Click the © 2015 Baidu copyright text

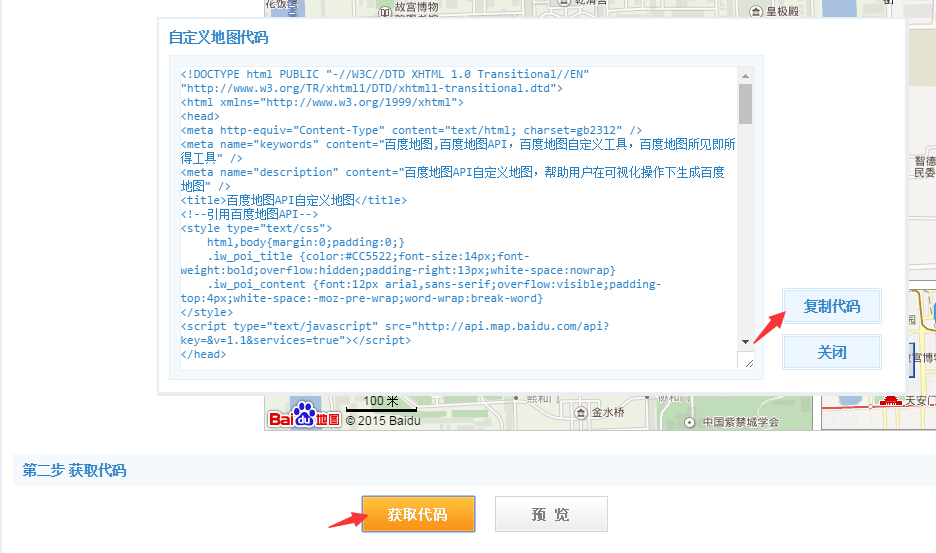(383, 420)
